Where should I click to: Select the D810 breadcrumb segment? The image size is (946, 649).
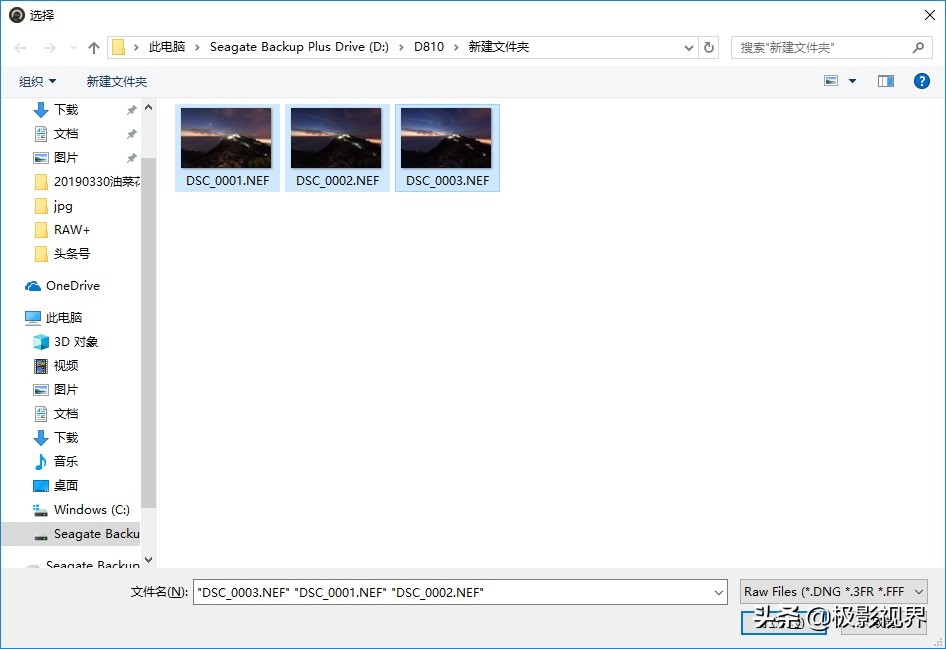click(428, 47)
